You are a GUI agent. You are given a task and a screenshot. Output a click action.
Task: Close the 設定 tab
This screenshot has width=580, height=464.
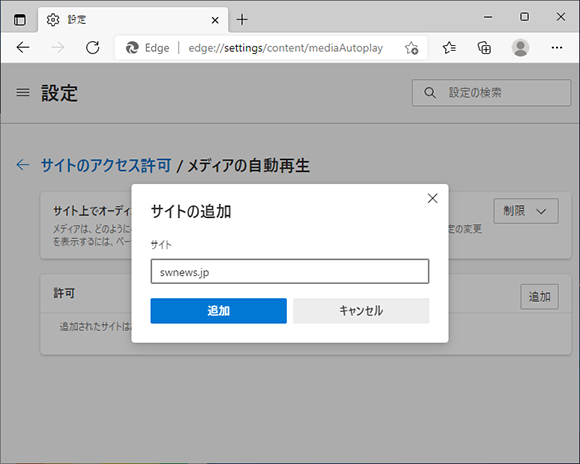tap(215, 20)
